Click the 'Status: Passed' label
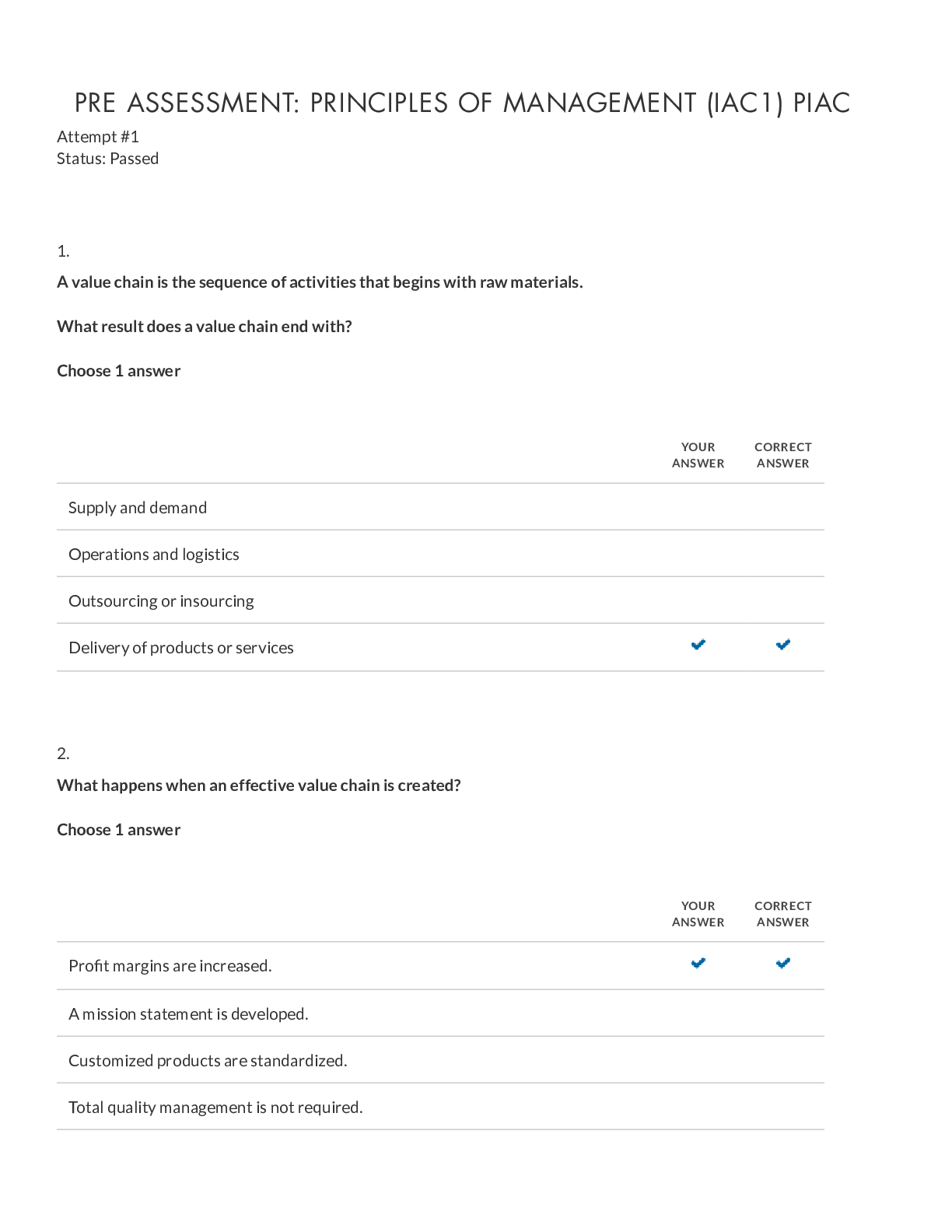The image size is (952, 1232). coord(107,159)
